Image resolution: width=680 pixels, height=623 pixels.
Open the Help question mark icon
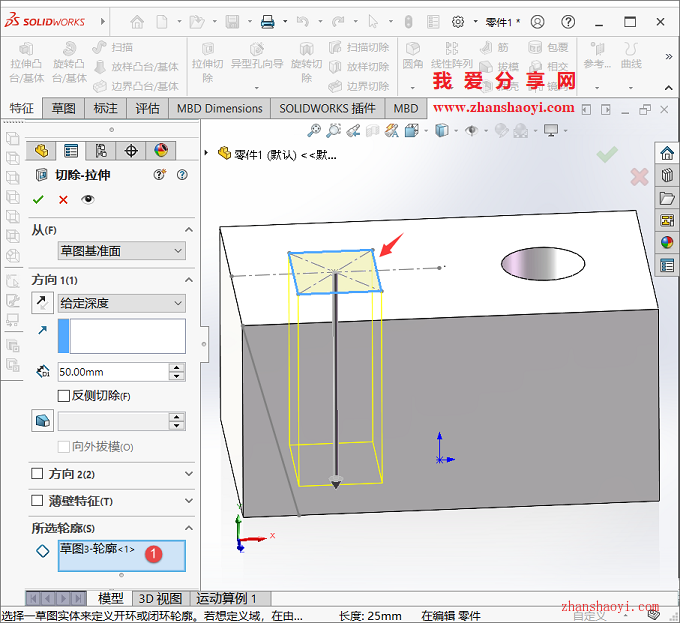(x=568, y=22)
